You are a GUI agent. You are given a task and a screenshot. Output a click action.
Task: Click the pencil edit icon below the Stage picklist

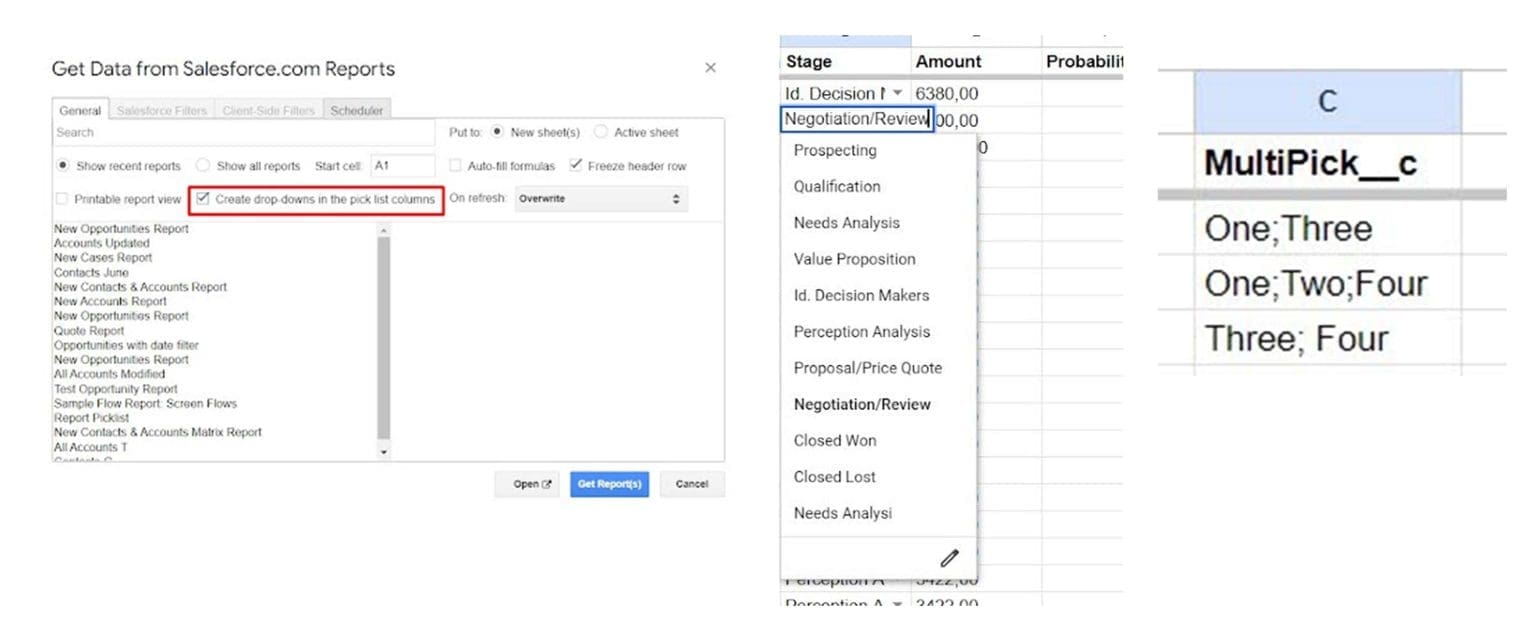tap(948, 558)
